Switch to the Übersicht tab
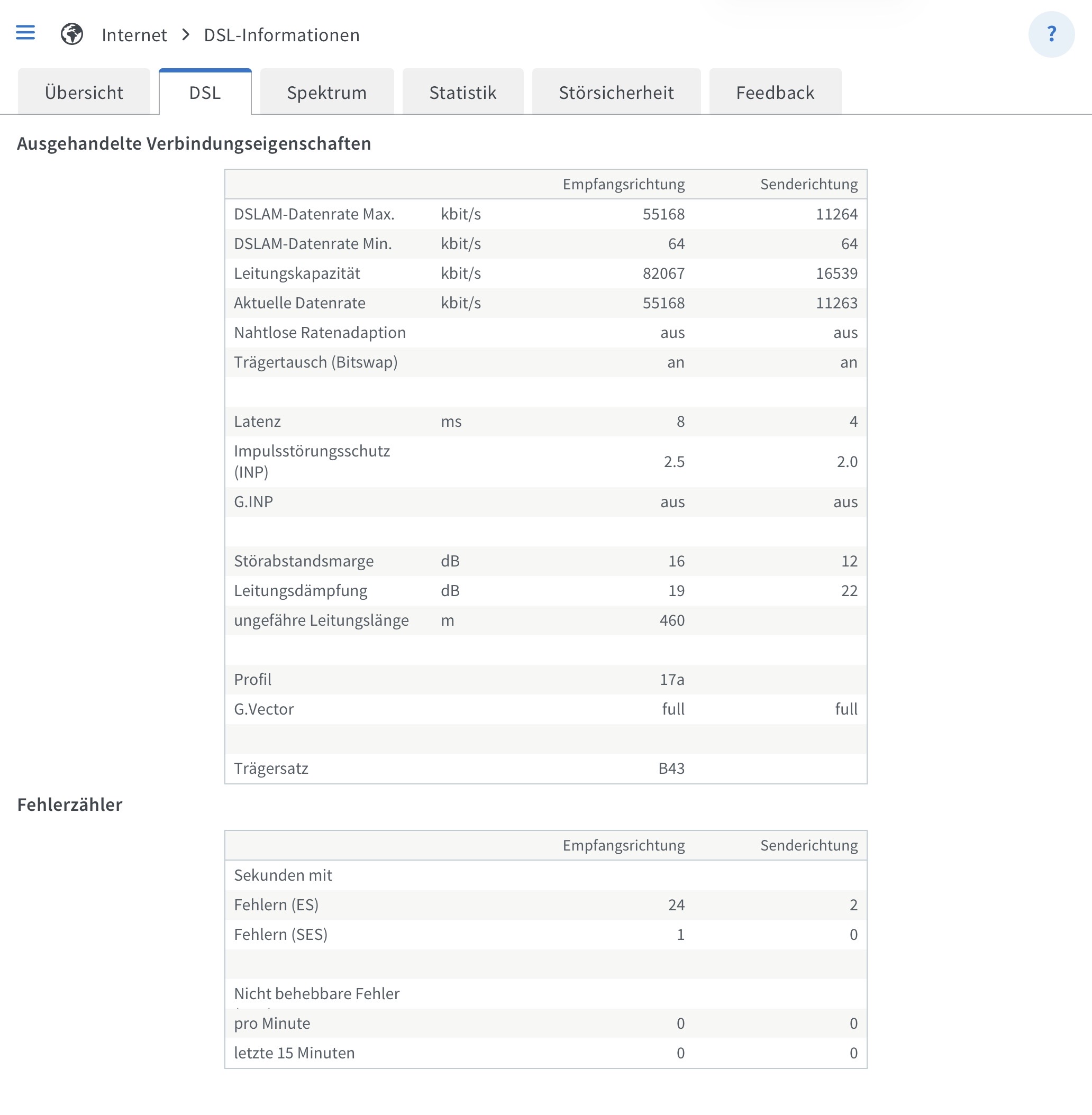 84,92
